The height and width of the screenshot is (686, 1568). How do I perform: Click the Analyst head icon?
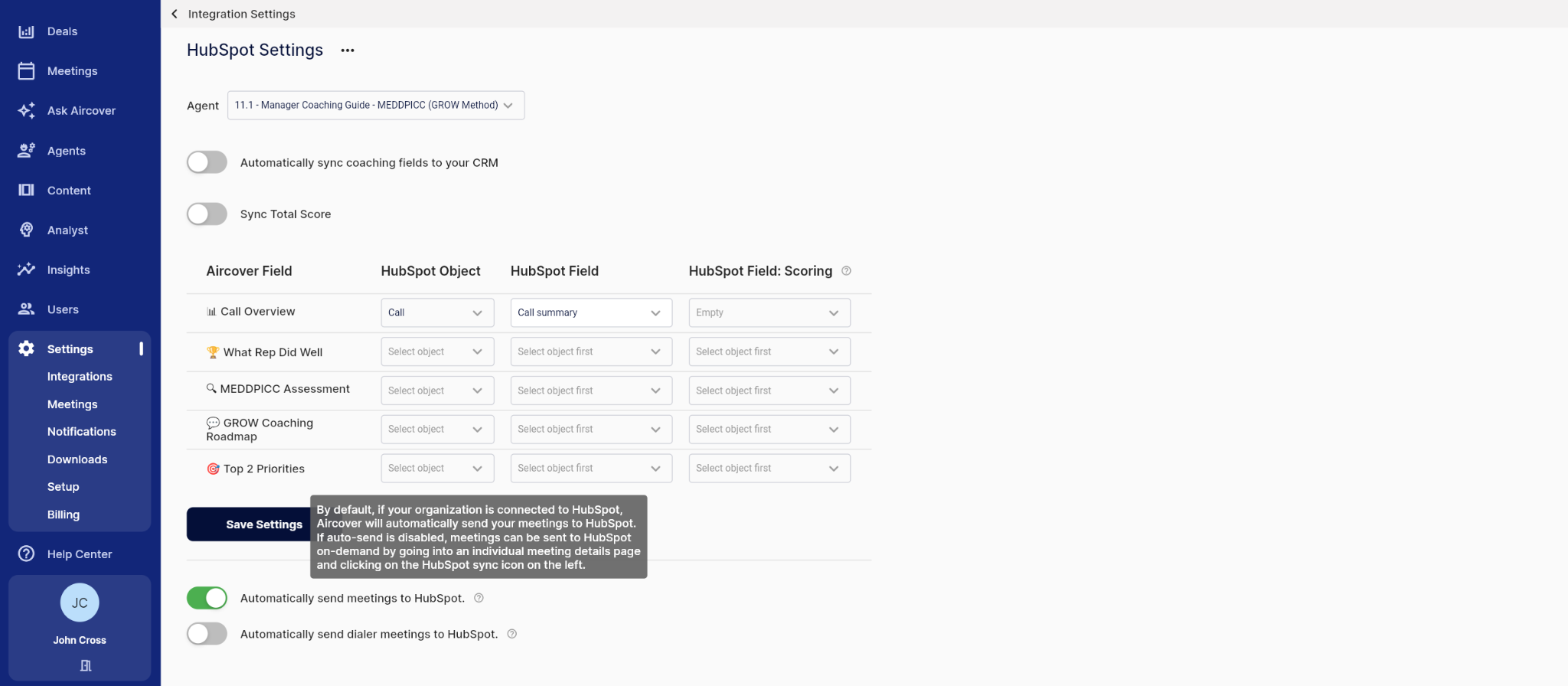click(x=26, y=230)
